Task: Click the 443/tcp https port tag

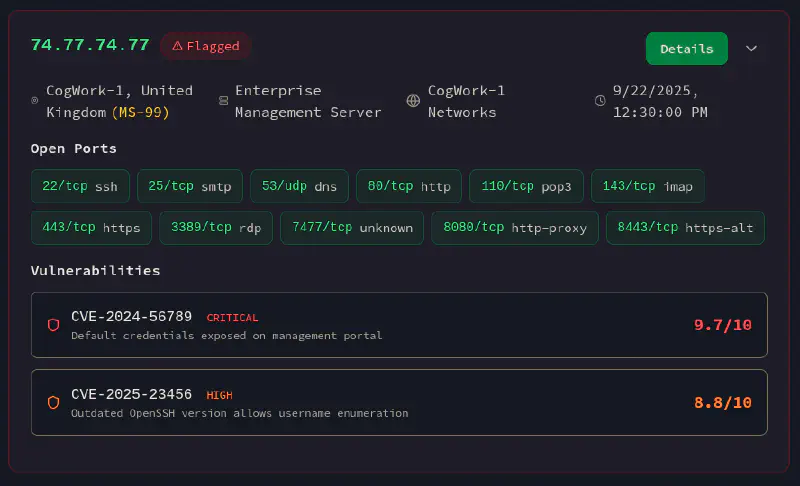Action: 92,228
